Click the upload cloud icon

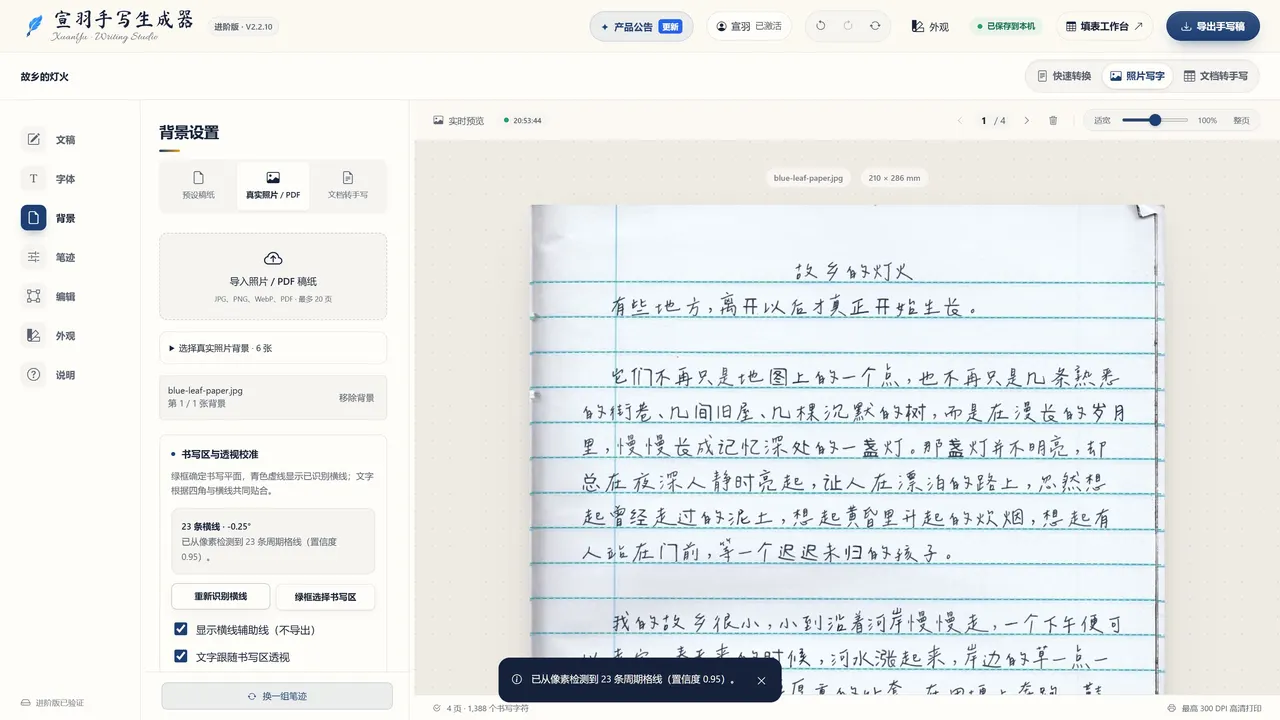click(273, 258)
